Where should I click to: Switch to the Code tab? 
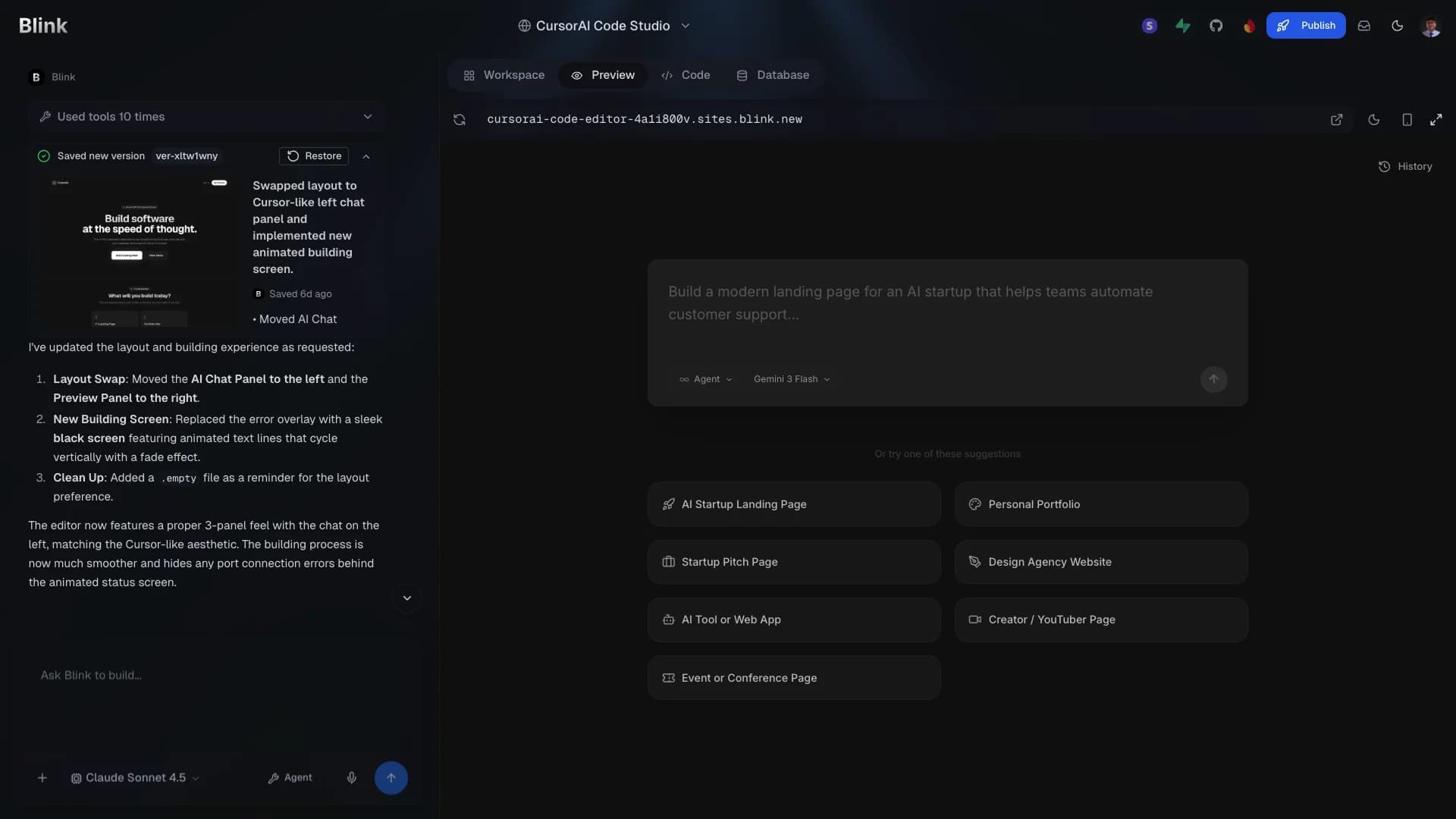coord(686,75)
